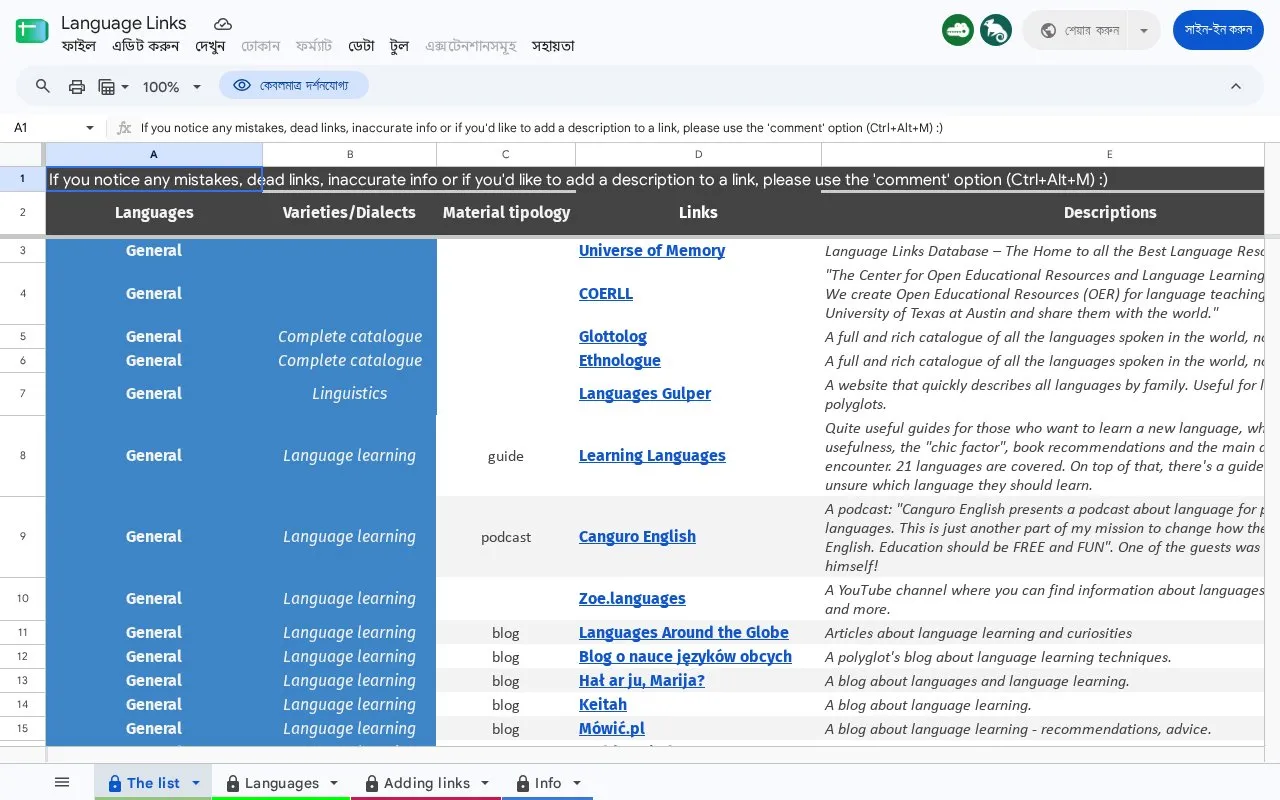Click the search magnifier in the toolbar
The image size is (1280, 800).
[x=43, y=87]
